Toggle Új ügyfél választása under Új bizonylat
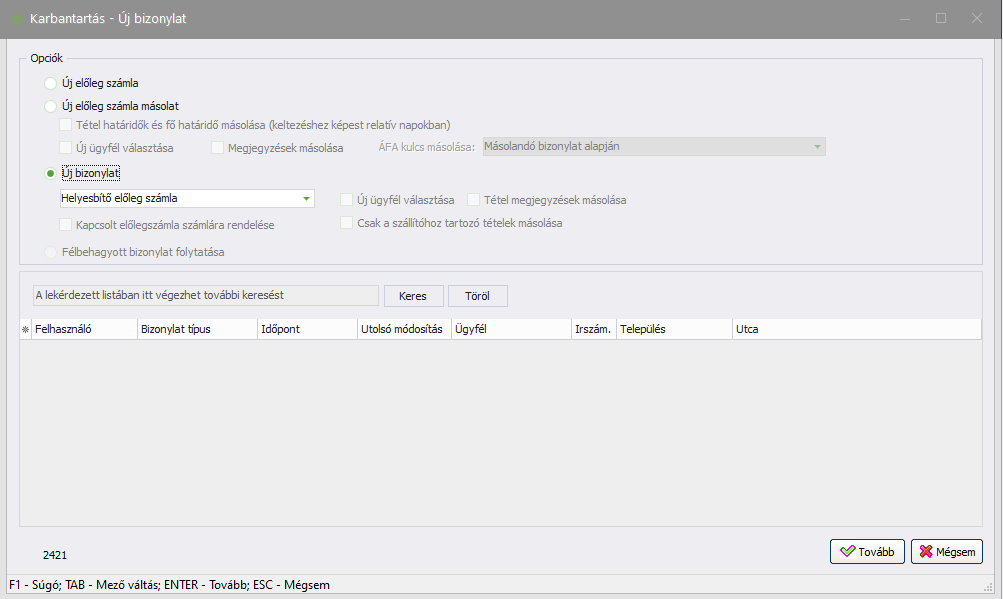This screenshot has height=599, width=1003. 347,200
